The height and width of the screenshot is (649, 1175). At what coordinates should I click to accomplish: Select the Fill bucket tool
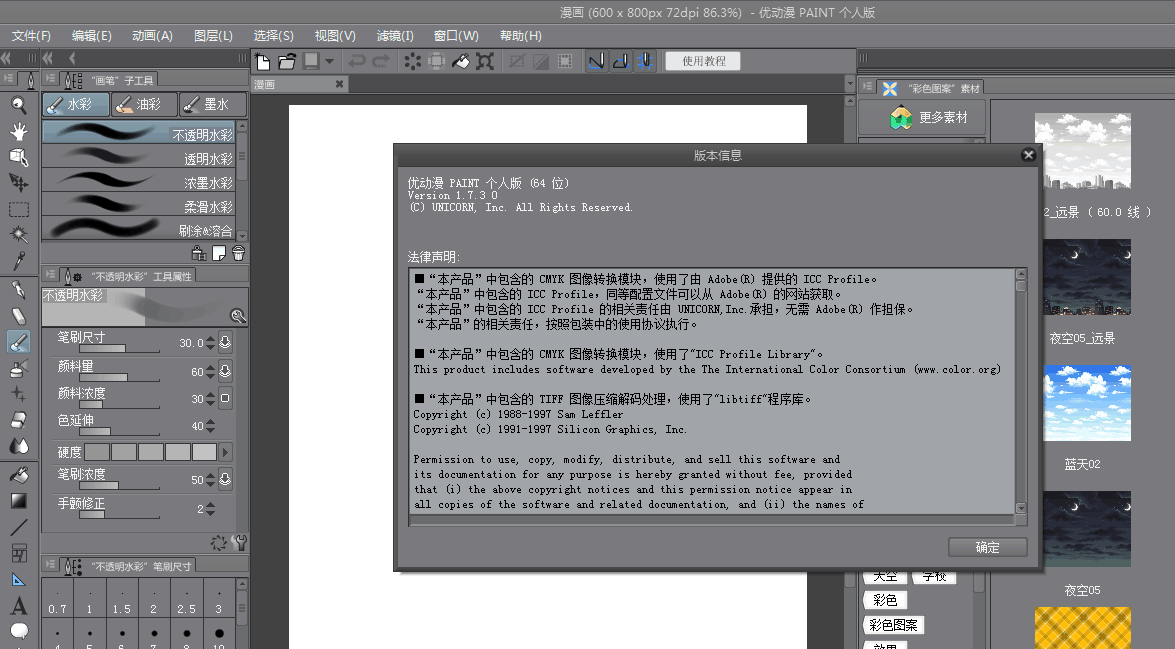click(19, 474)
